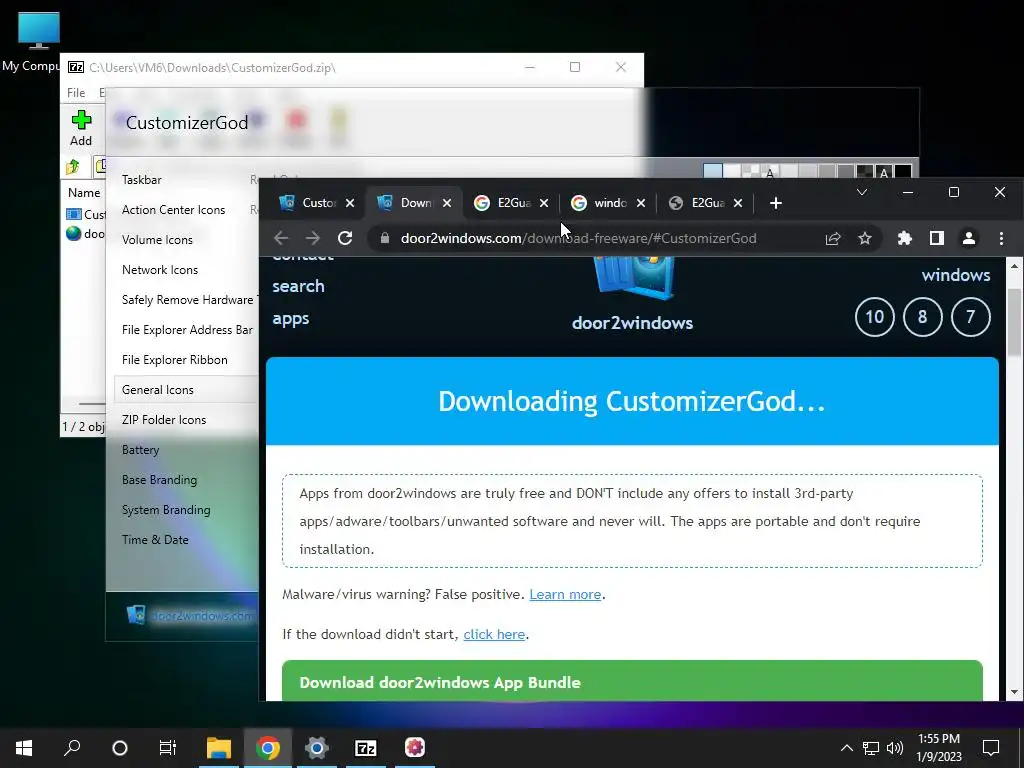Screen dimensions: 1024x768
Task: Click the page scrollbar up arrow
Action: 1014,266
